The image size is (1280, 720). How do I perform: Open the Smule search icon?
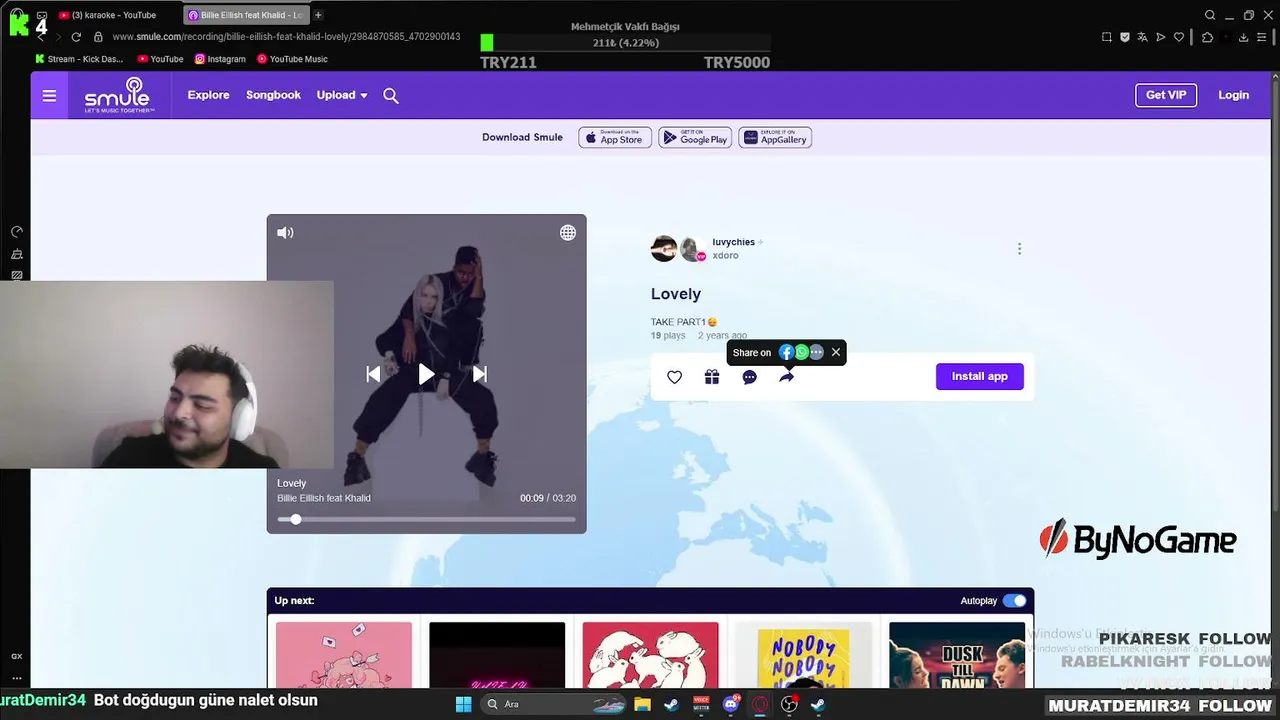pyautogui.click(x=391, y=96)
